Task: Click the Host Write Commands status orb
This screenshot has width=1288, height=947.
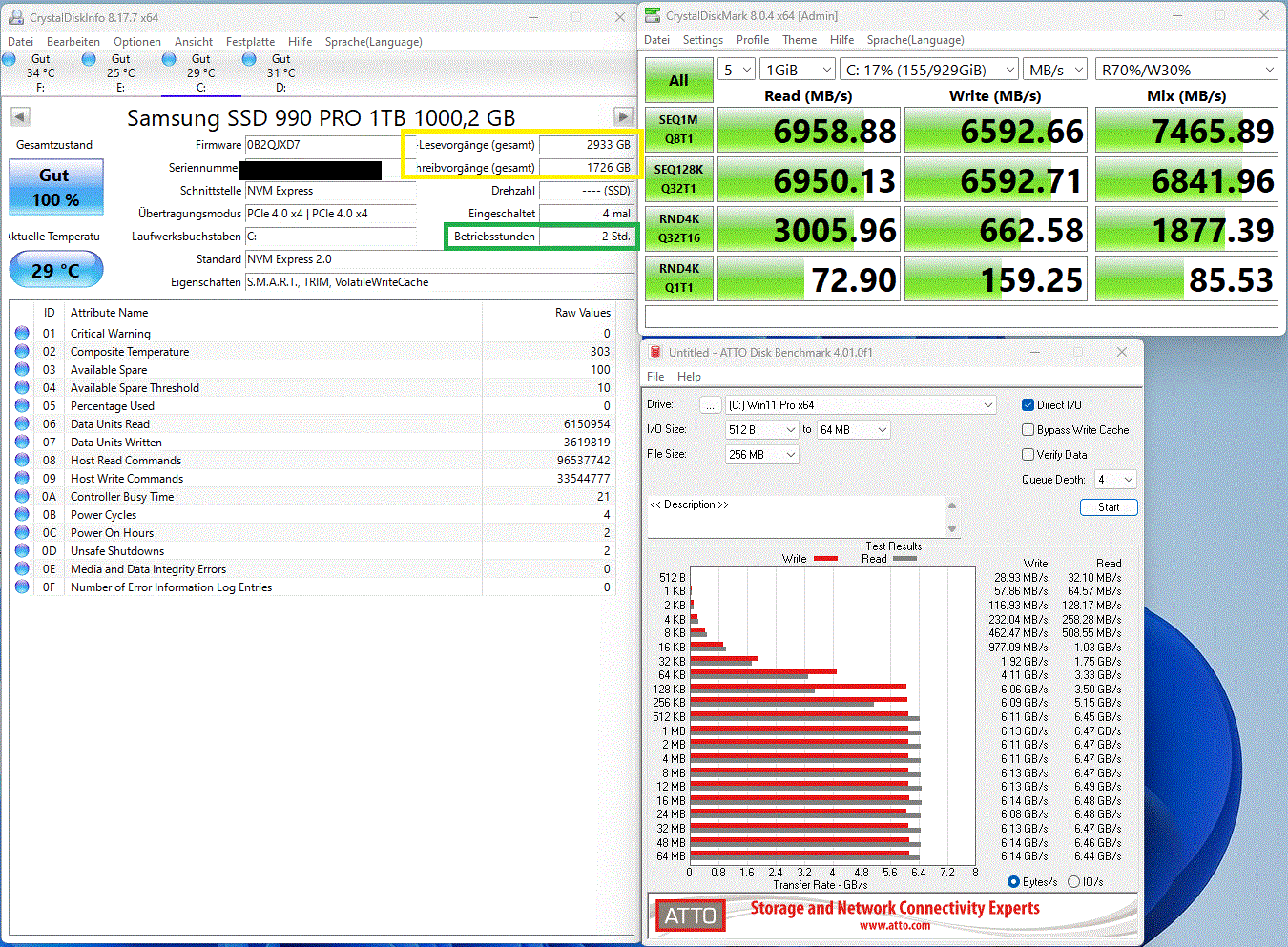Action: tap(22, 479)
